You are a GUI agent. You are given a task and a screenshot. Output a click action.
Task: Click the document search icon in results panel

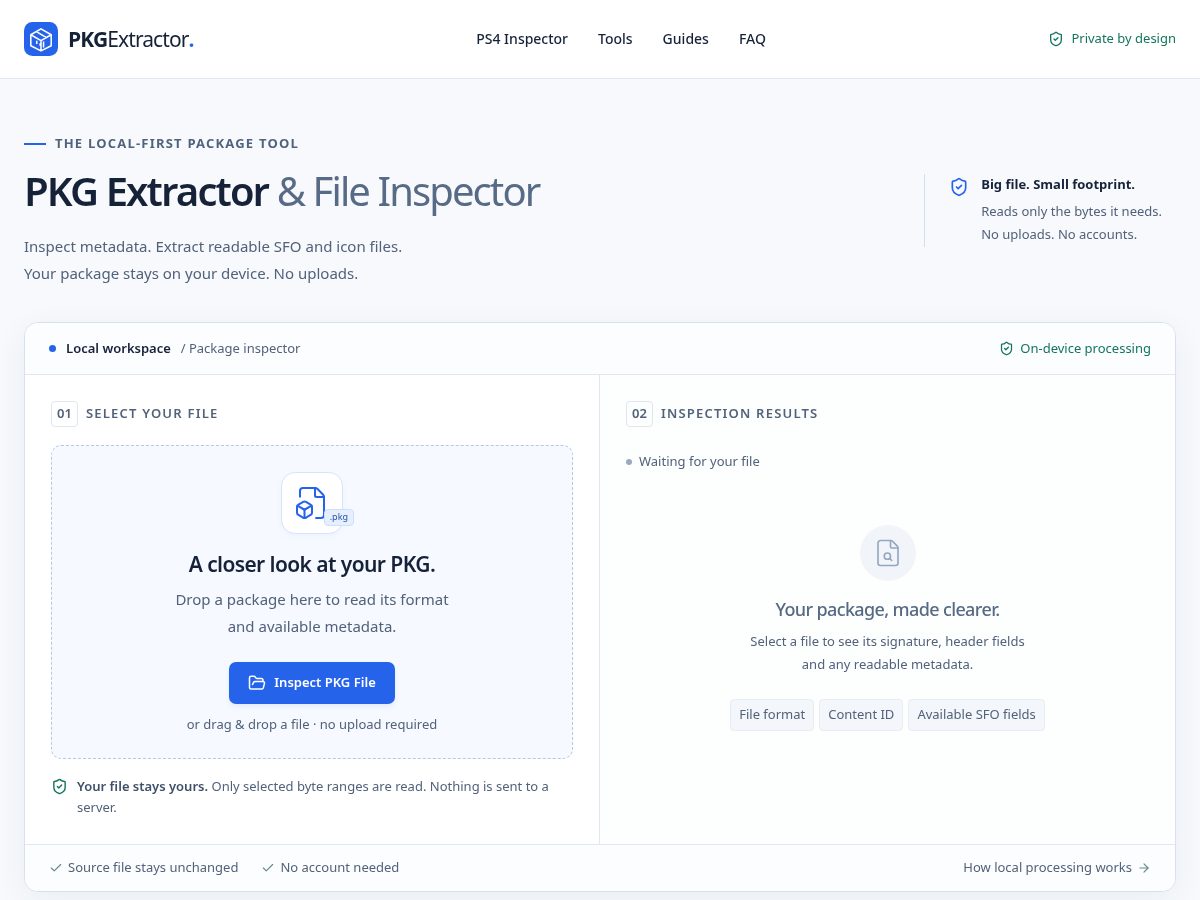pyautogui.click(x=888, y=553)
